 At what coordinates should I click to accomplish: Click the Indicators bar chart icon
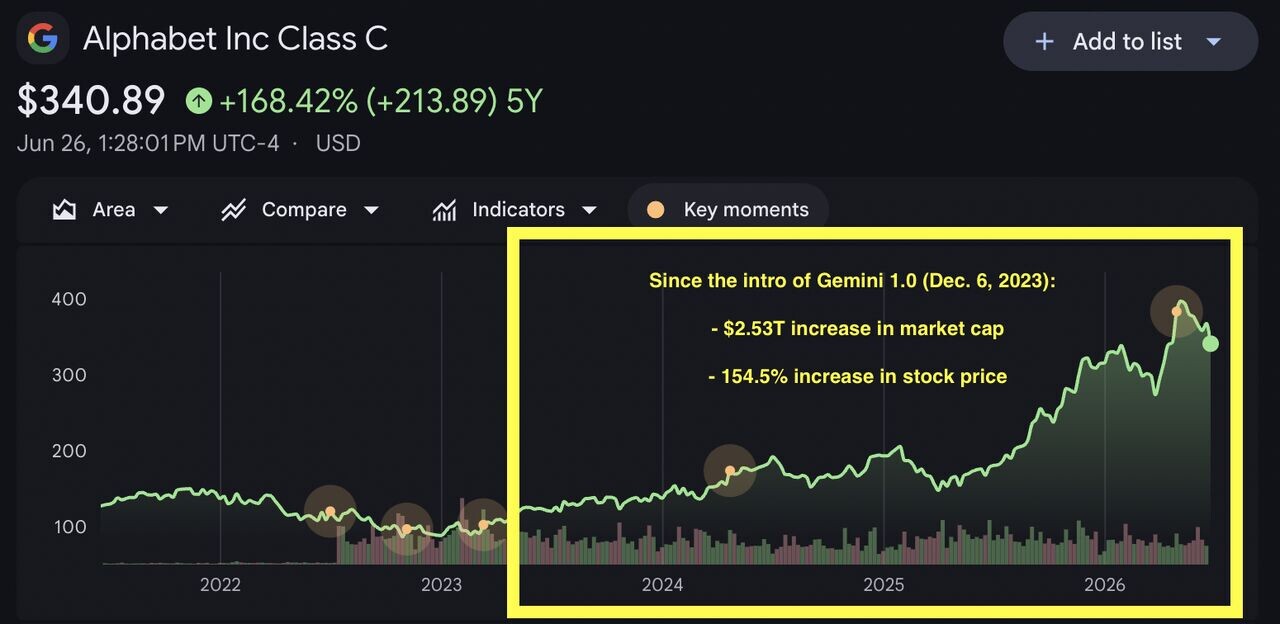coord(444,210)
